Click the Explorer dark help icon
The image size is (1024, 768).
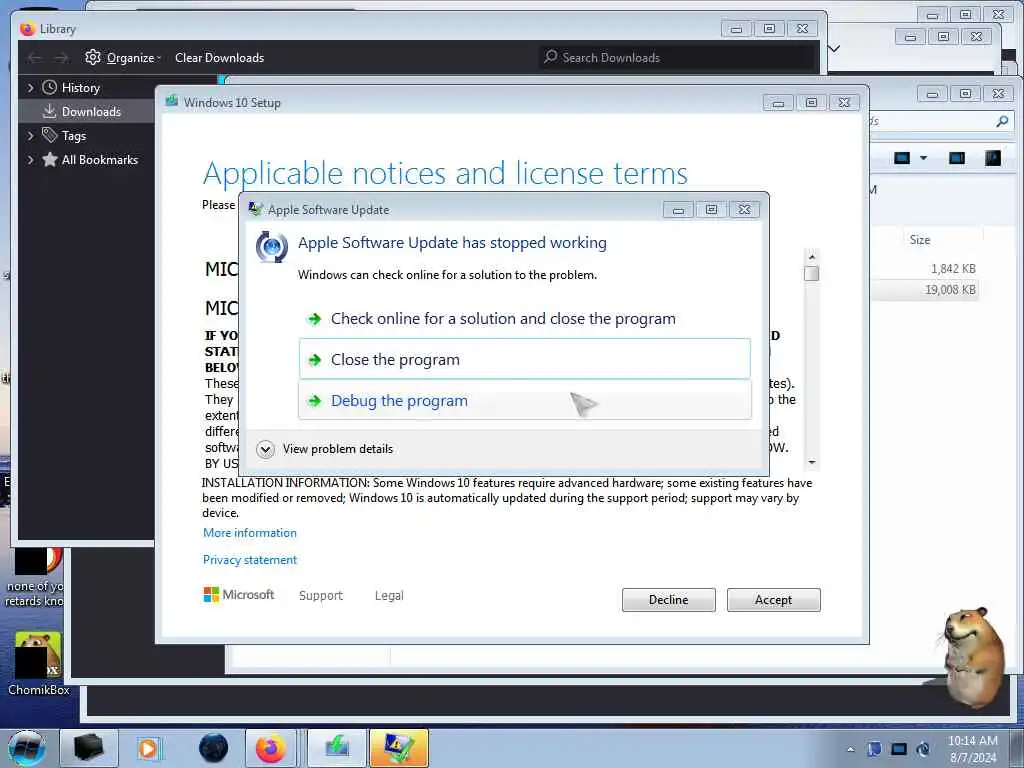click(x=993, y=158)
